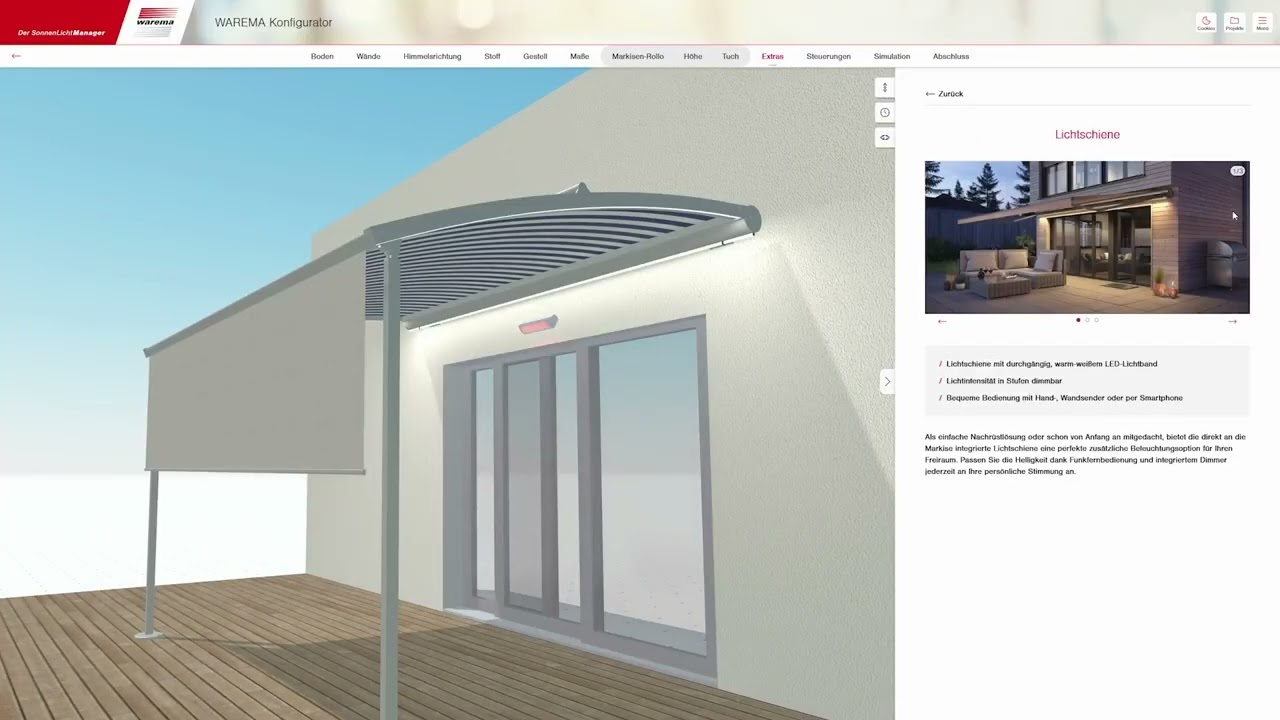Image resolution: width=1280 pixels, height=720 pixels.
Task: Click the back arrow left of Boden
Action: (x=16, y=56)
